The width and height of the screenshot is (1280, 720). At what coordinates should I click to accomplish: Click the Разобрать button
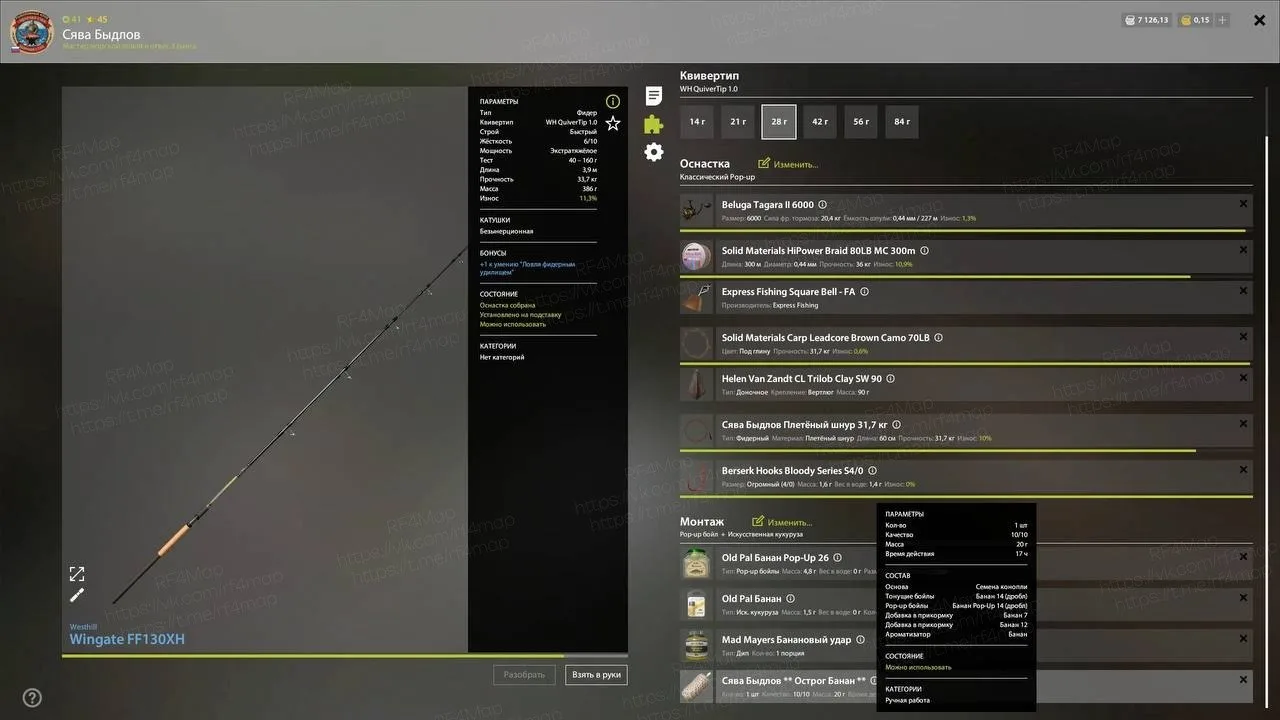[x=524, y=675]
